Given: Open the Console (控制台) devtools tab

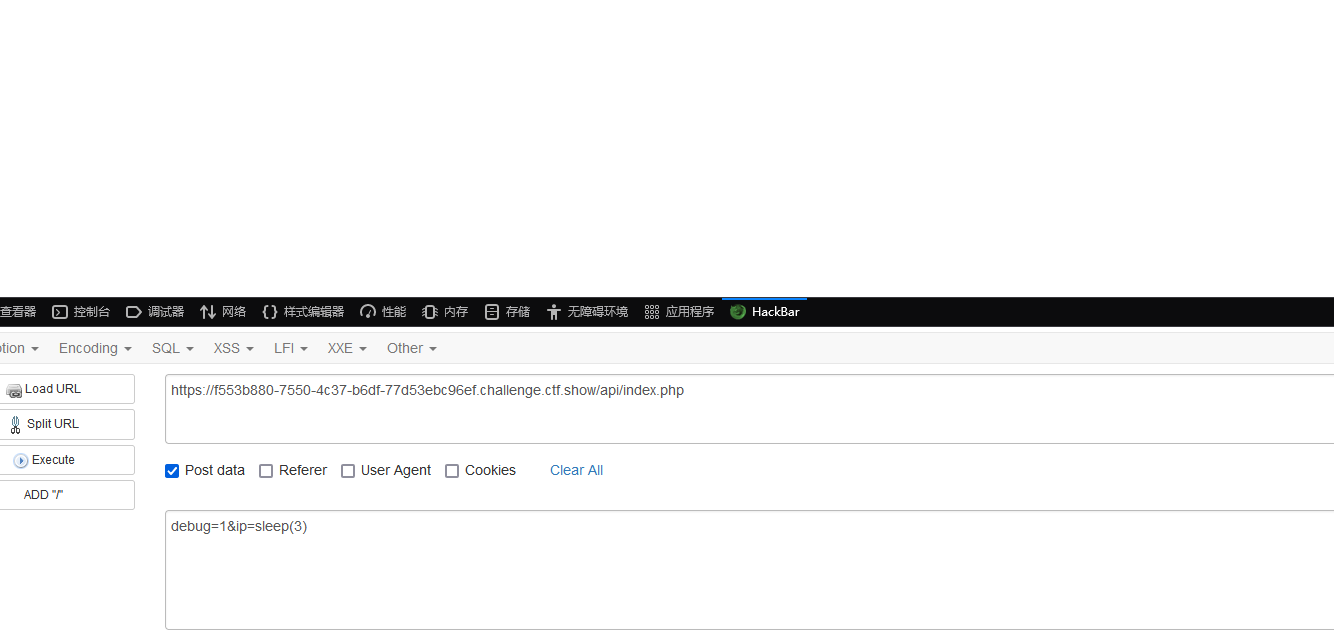Looking at the screenshot, I should (x=81, y=312).
